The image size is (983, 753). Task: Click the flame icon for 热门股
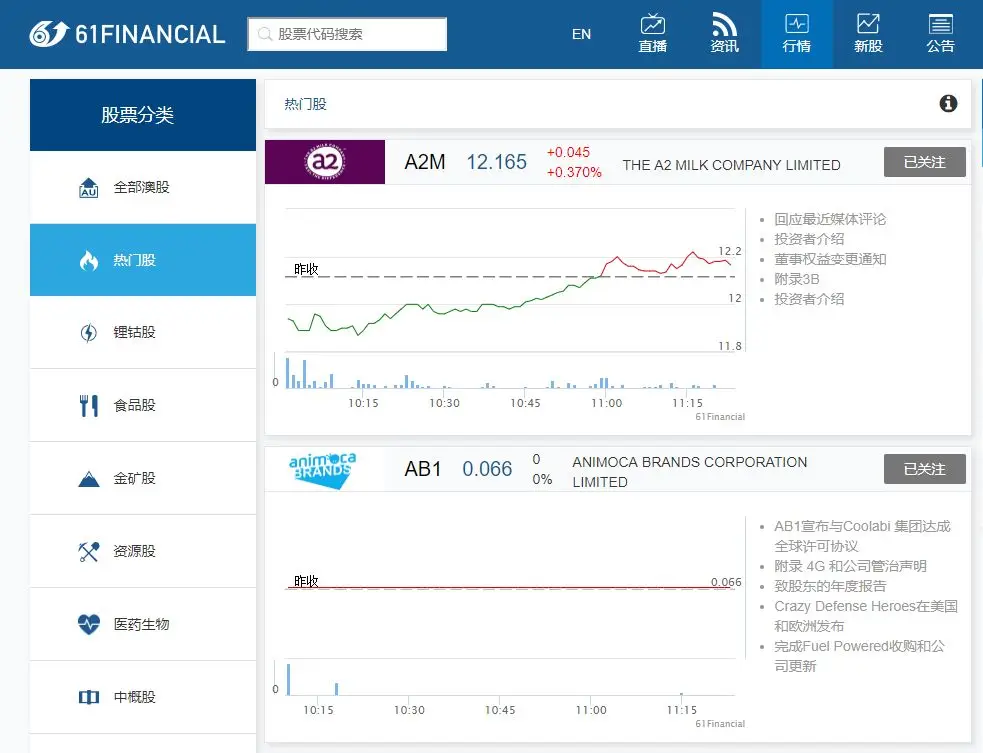tap(88, 260)
